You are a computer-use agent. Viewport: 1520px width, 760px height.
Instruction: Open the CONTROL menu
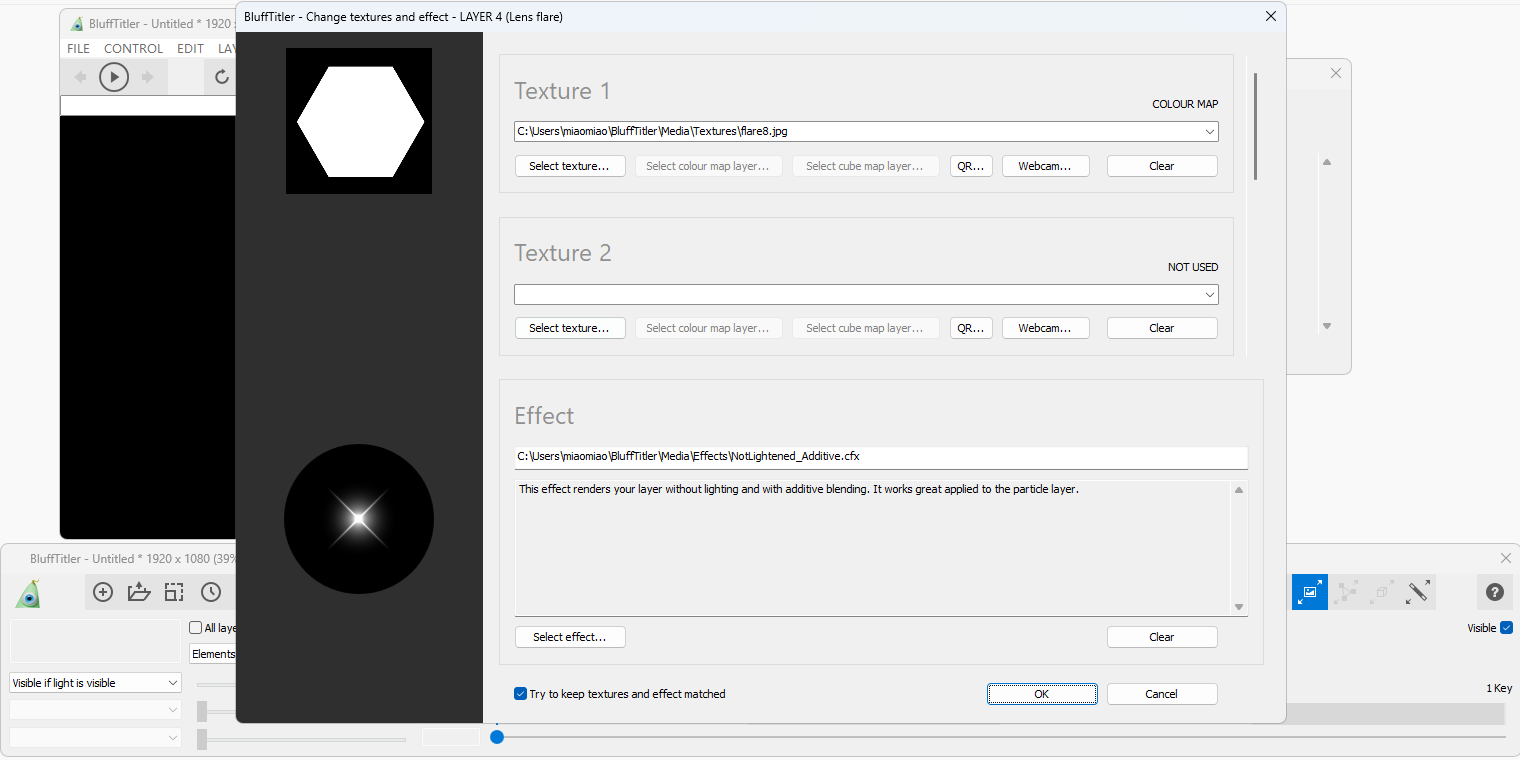click(133, 48)
